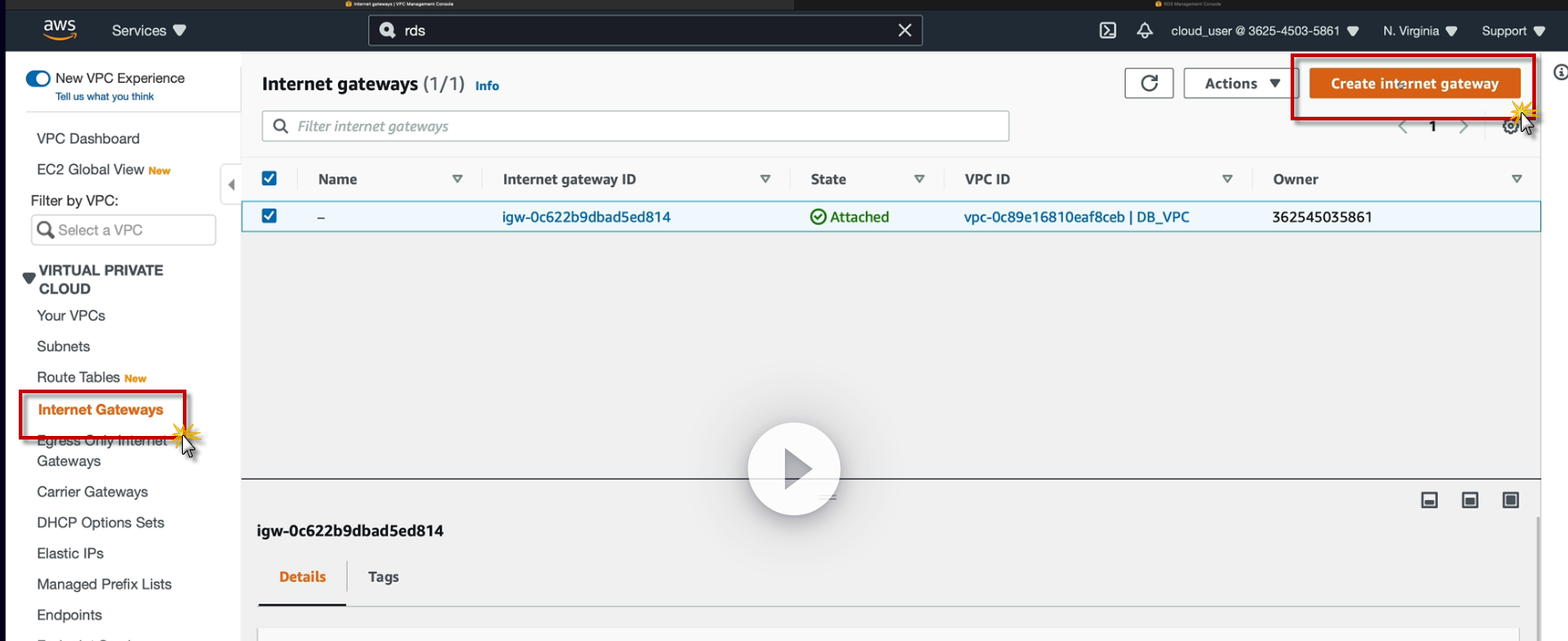Open Endpoints in sidebar
The height and width of the screenshot is (641, 1568).
[x=70, y=614]
